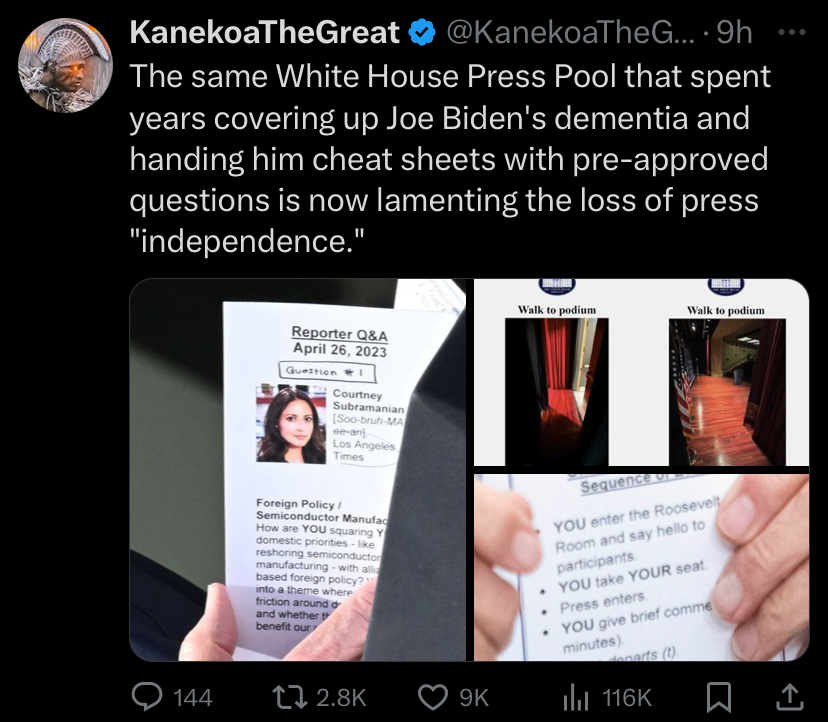
Task: Open the view analytics bar chart icon
Action: coord(576,697)
